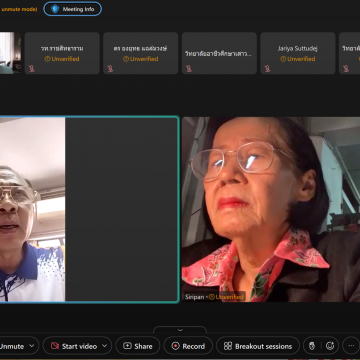
Task: Expand video options arrow beside Start video
Action: (x=104, y=346)
